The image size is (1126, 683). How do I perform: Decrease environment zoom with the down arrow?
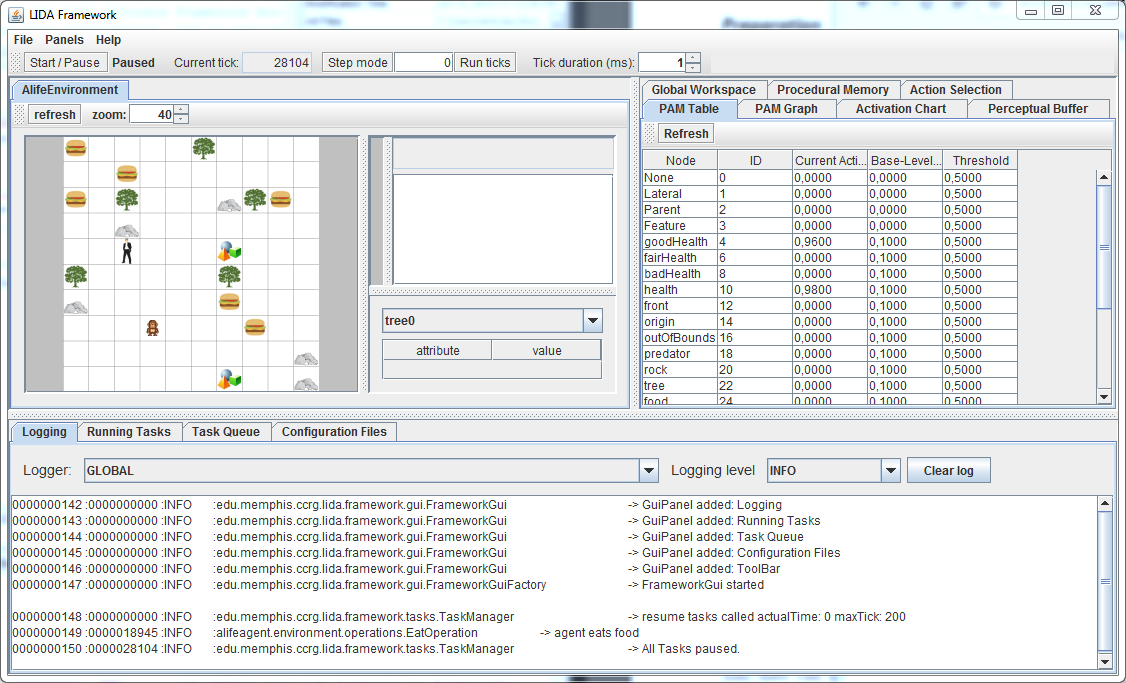click(x=181, y=119)
